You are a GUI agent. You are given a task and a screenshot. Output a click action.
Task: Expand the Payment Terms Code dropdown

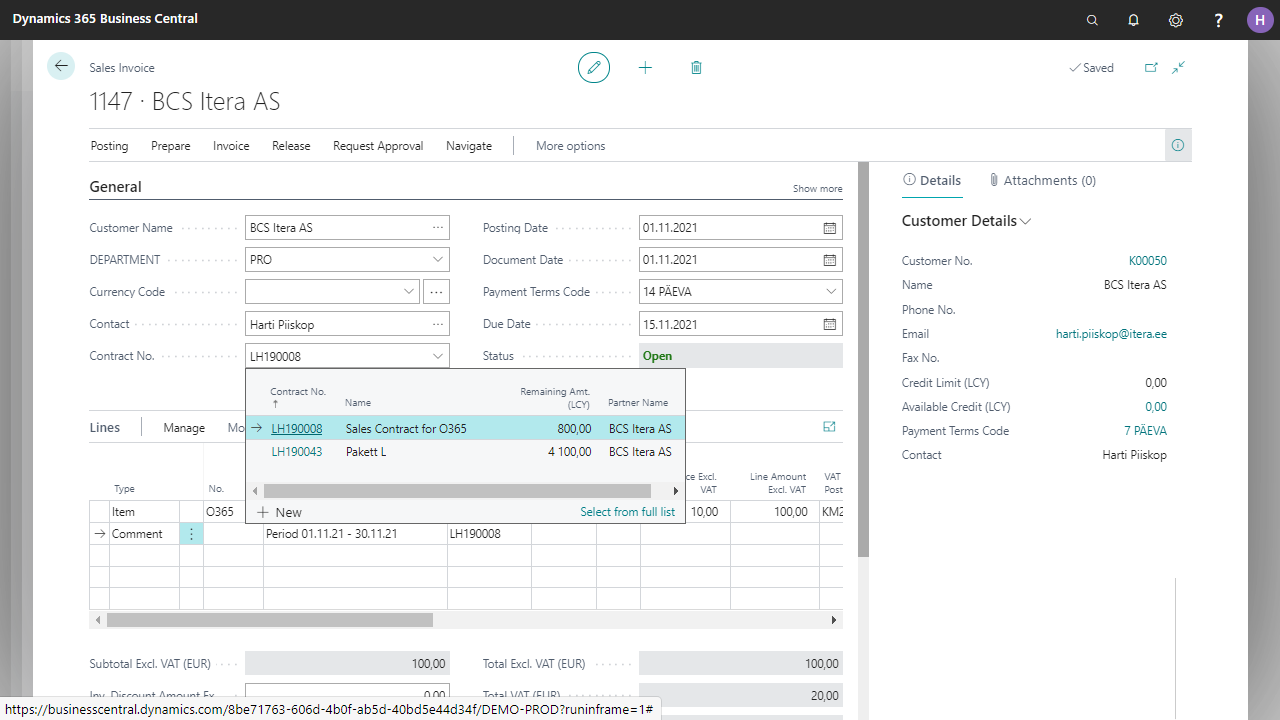(x=831, y=292)
